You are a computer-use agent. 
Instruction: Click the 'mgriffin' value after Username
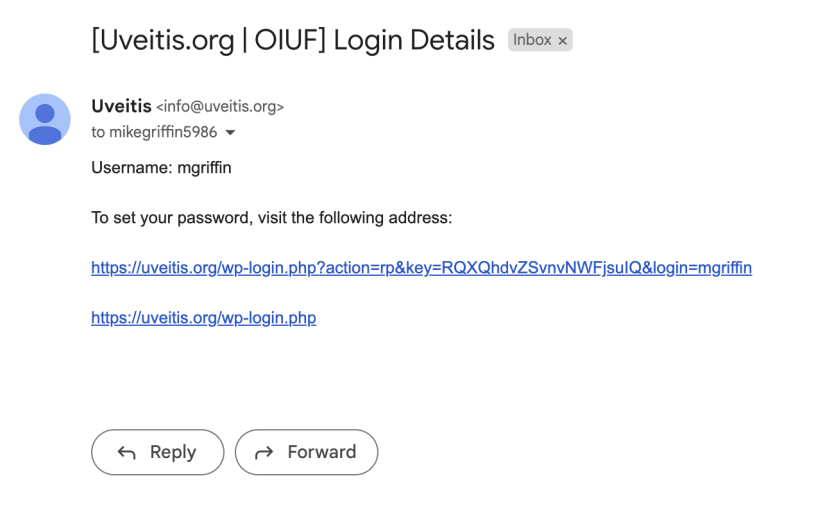(204, 168)
